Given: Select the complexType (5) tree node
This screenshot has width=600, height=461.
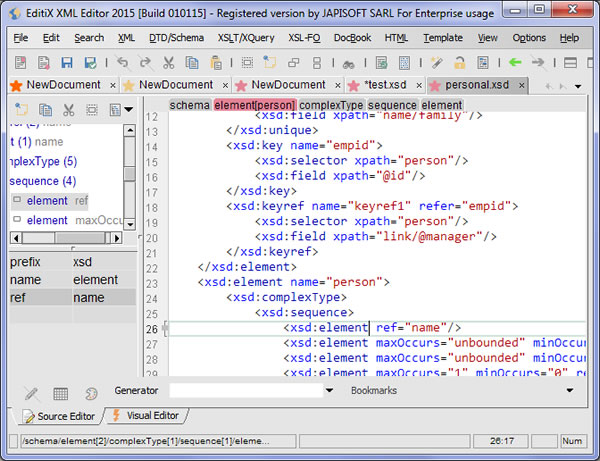Looking at the screenshot, I should point(43,161).
